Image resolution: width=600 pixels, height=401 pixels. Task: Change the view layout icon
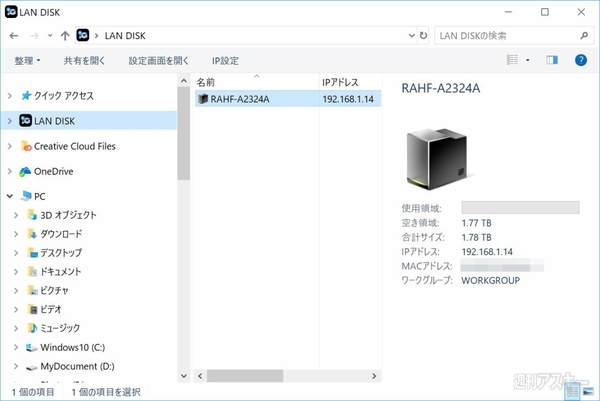(x=512, y=60)
